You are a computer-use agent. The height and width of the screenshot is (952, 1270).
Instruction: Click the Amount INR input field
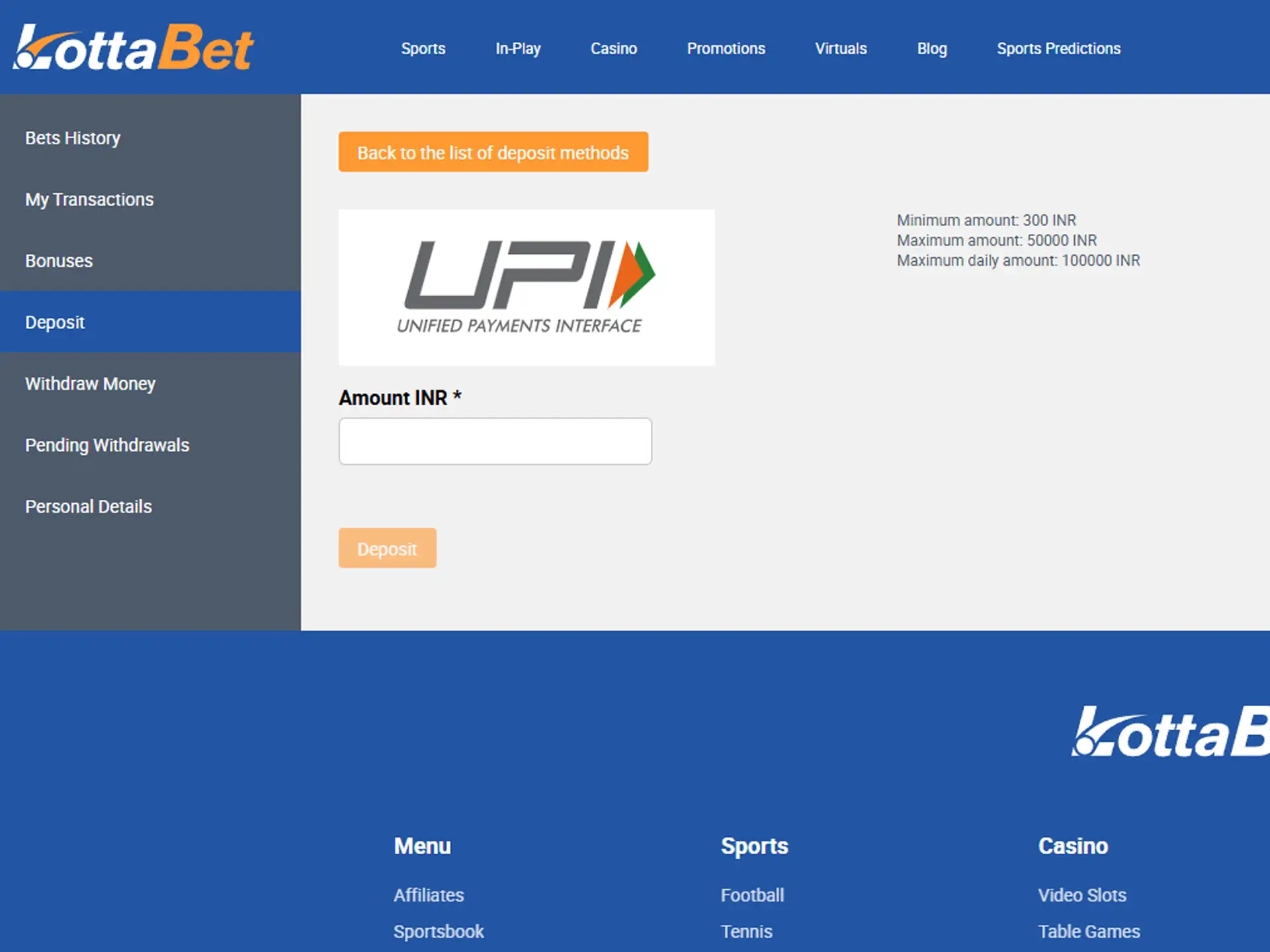tap(496, 441)
